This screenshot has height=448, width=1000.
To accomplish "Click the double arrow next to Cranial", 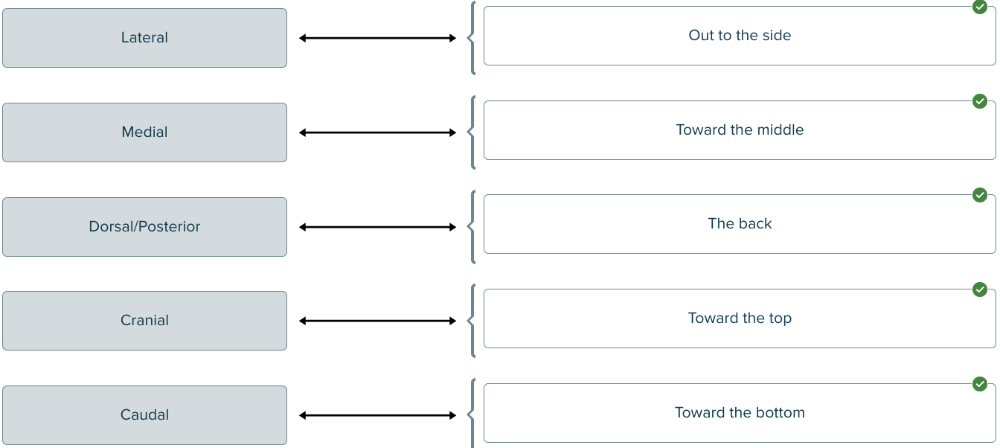I will click(377, 321).
